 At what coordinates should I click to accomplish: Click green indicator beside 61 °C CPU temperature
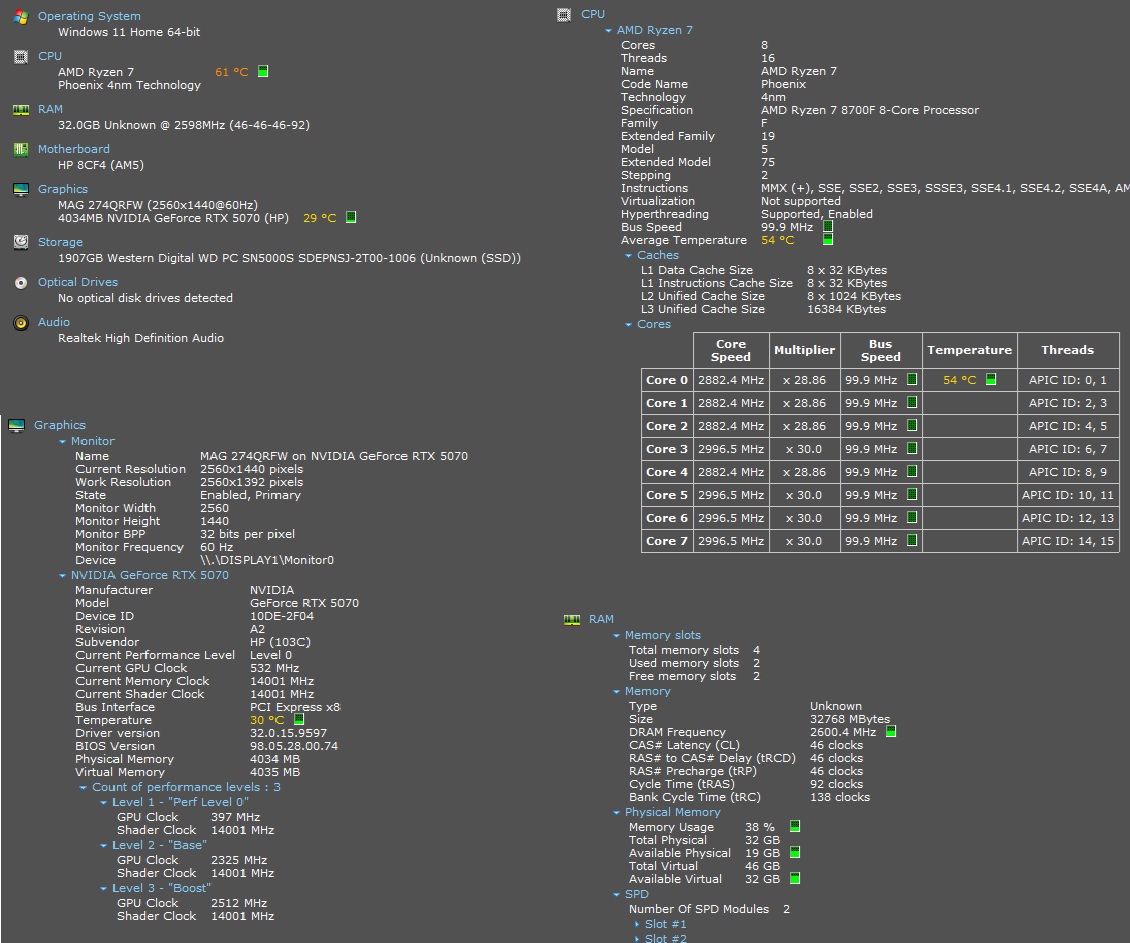tap(263, 71)
